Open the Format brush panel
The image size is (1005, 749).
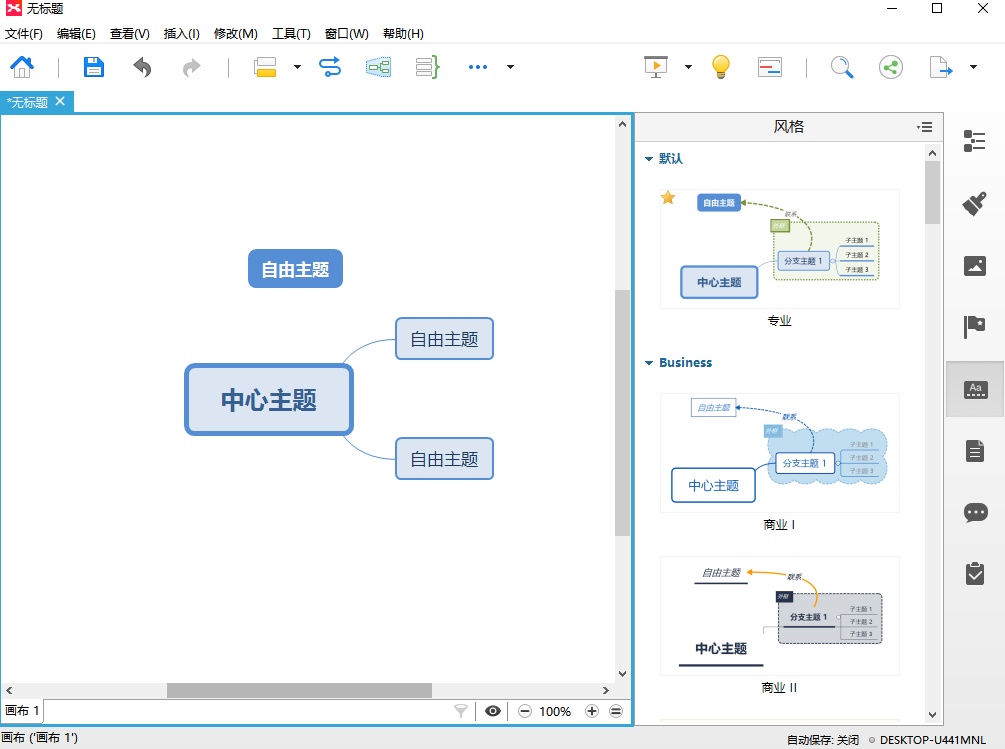click(x=974, y=204)
